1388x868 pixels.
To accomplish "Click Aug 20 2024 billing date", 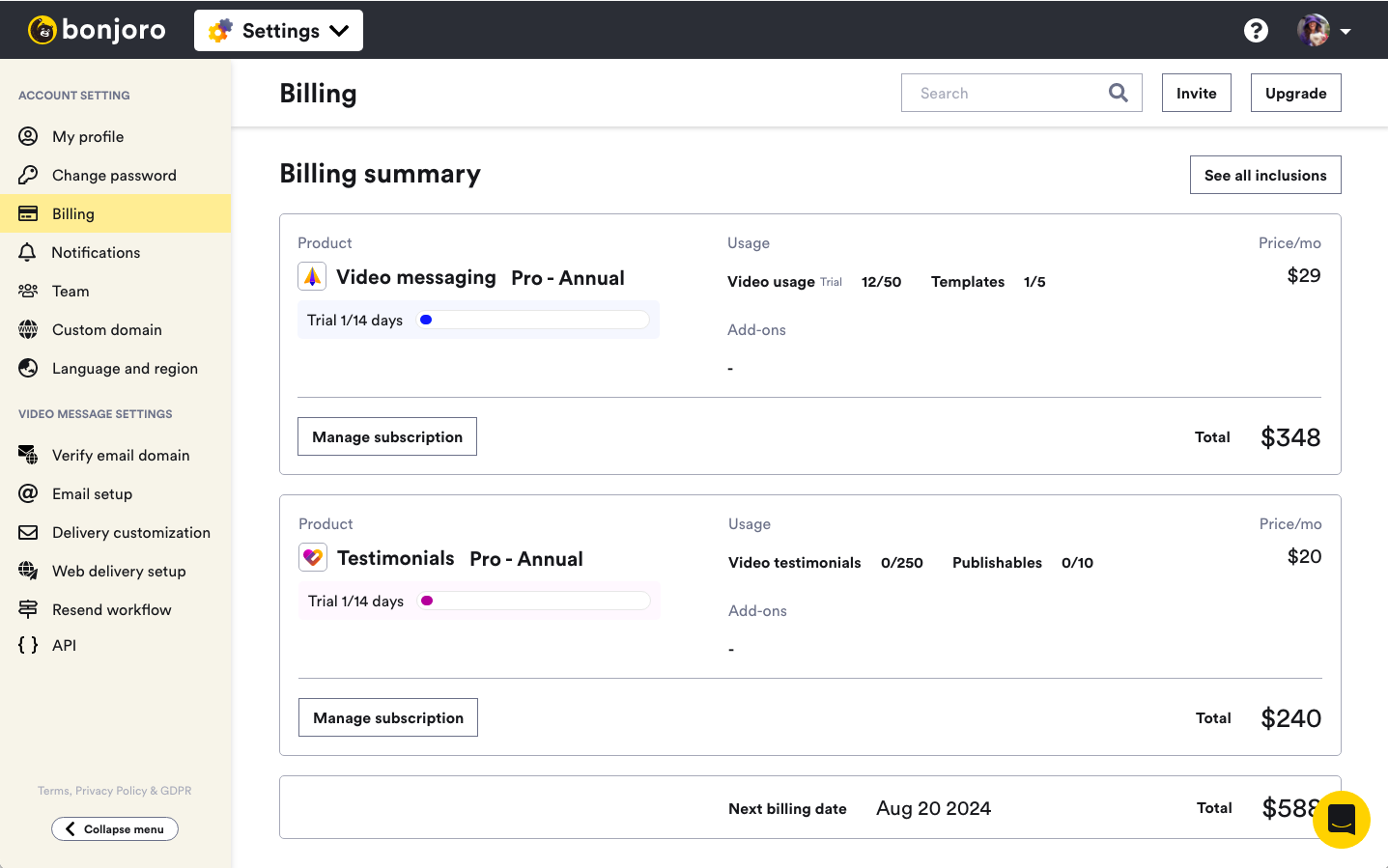I will [933, 808].
